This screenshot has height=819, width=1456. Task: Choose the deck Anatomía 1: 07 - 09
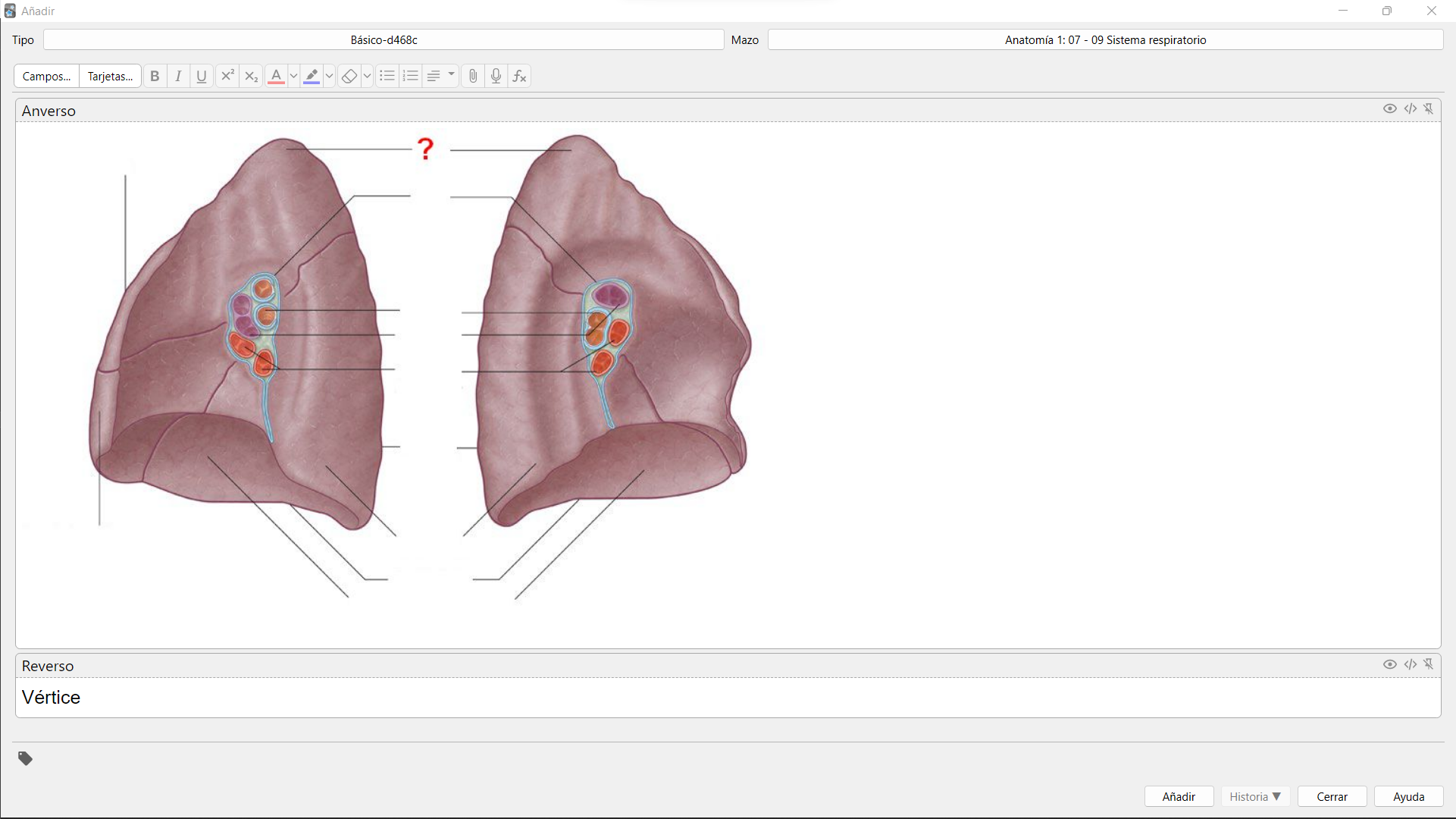pyautogui.click(x=1105, y=40)
